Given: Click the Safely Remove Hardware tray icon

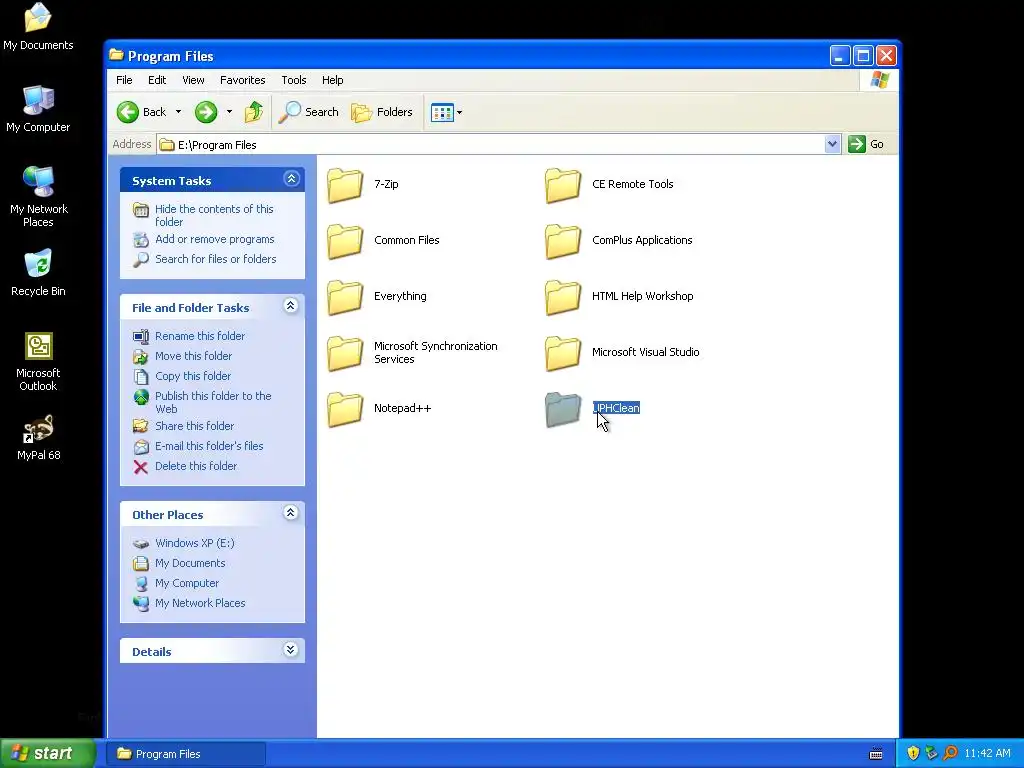Looking at the screenshot, I should pyautogui.click(x=931, y=754).
